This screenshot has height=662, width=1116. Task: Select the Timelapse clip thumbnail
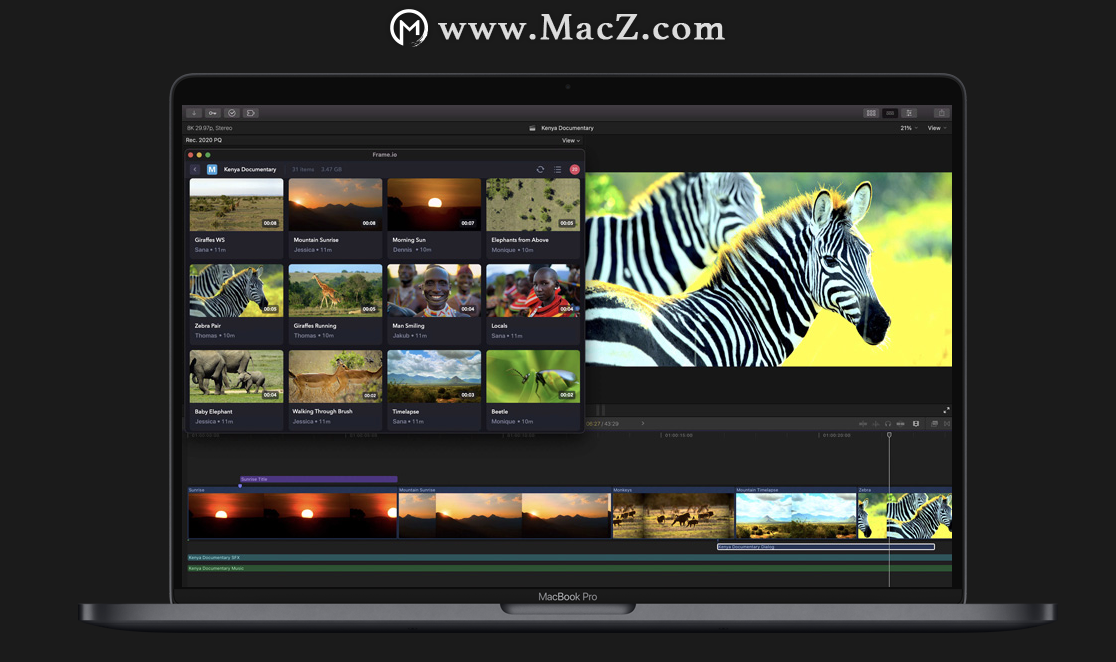[x=434, y=377]
